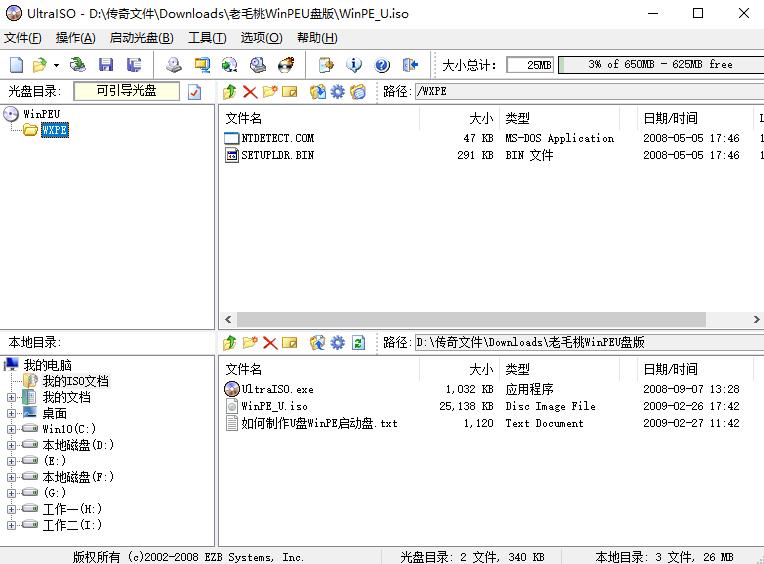Click up-folder arrow icon in local pane
The width and height of the screenshot is (764, 564).
(230, 343)
